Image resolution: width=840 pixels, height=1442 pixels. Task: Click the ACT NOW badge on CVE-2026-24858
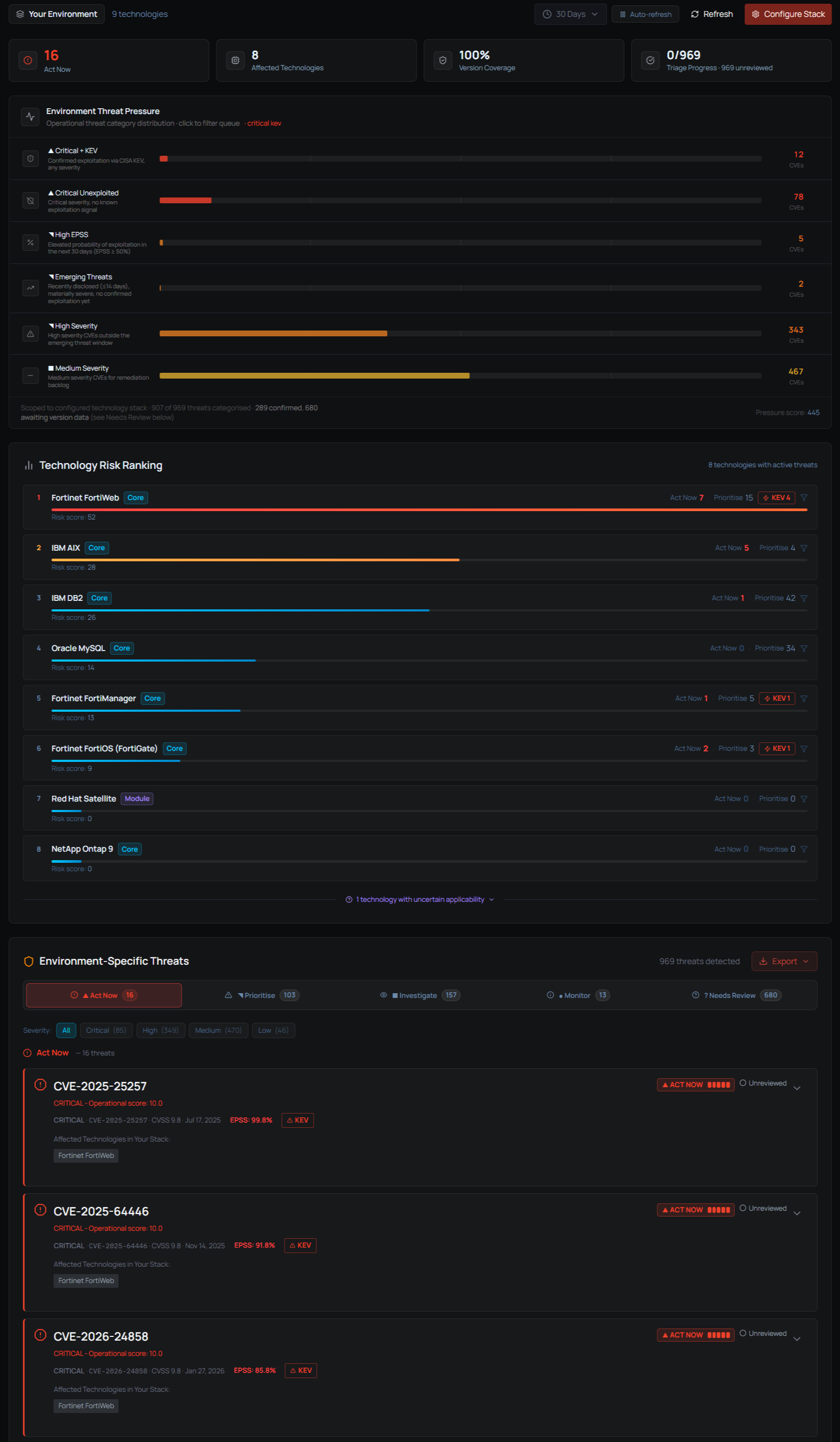[696, 1335]
